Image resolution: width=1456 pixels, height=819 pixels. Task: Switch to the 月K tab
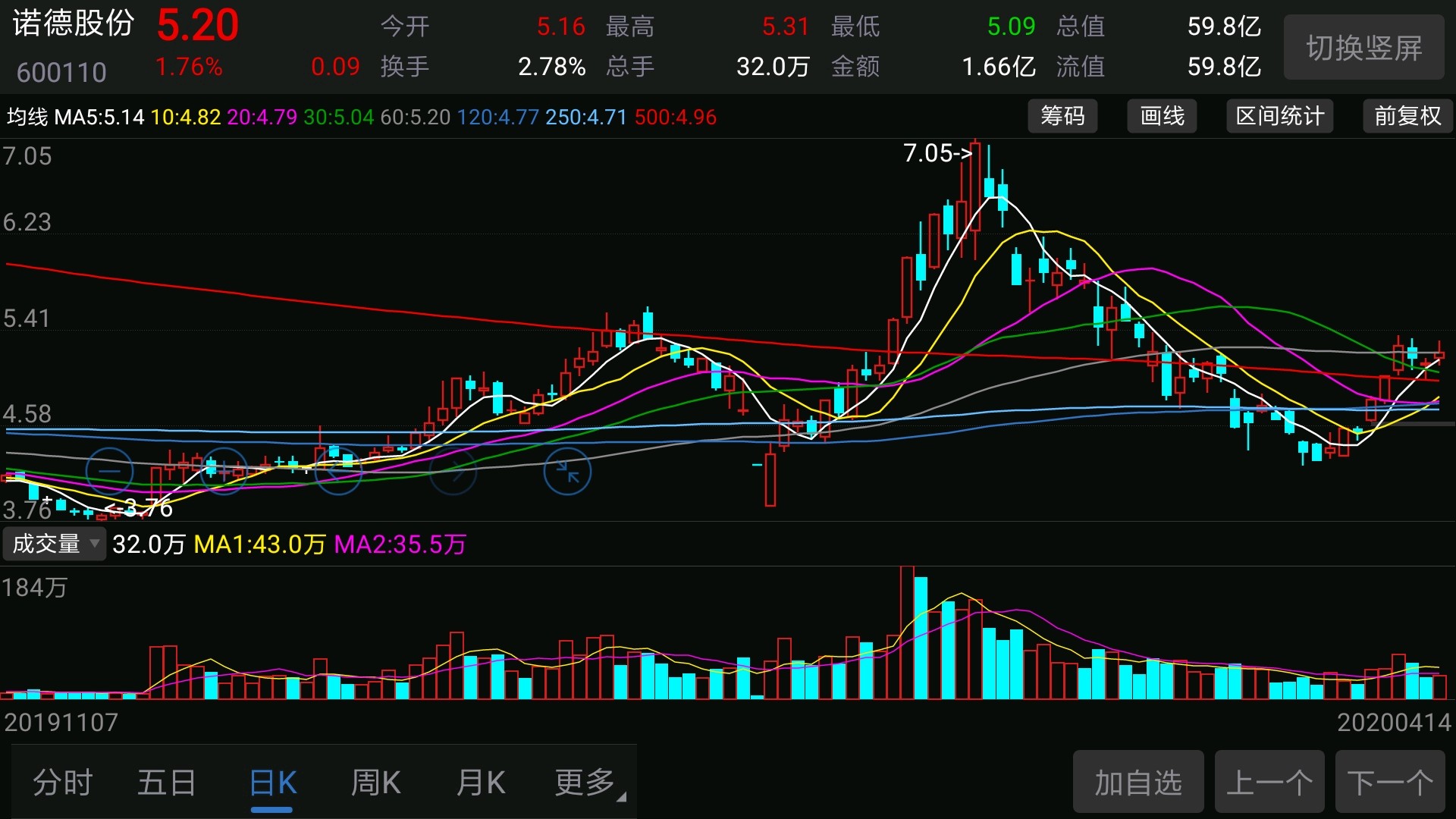point(481,783)
